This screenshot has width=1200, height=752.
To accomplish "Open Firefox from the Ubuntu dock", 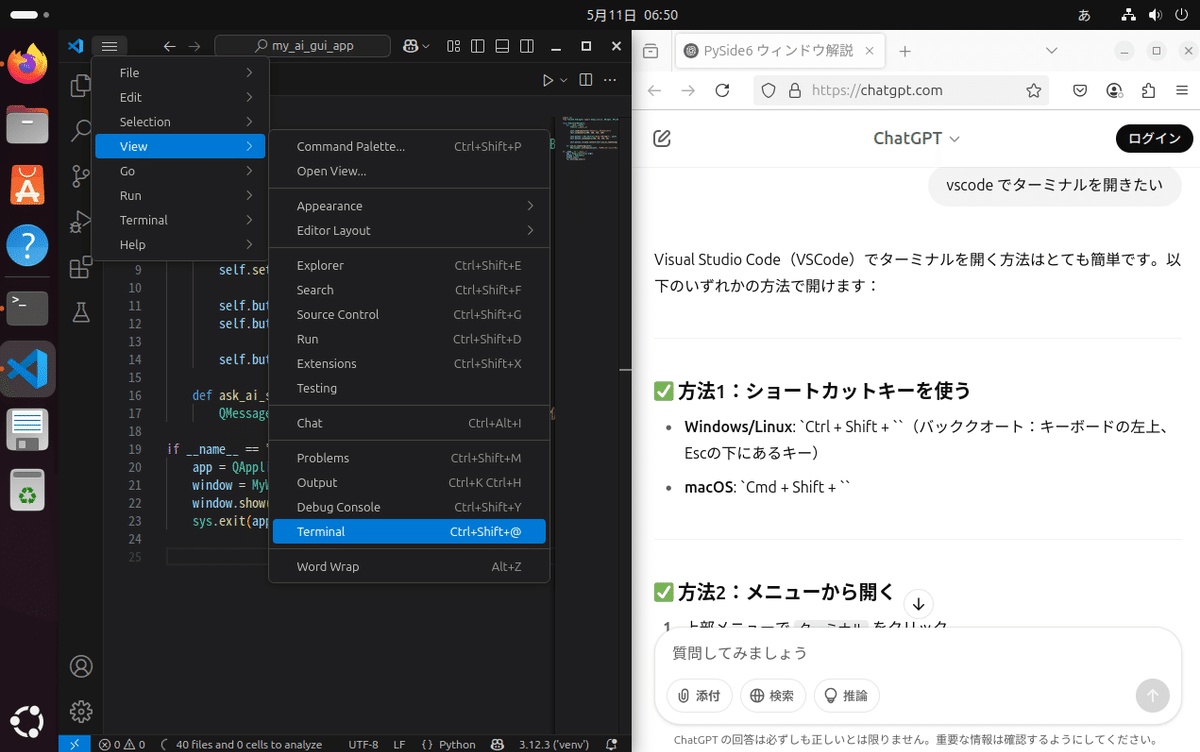I will [x=27, y=63].
